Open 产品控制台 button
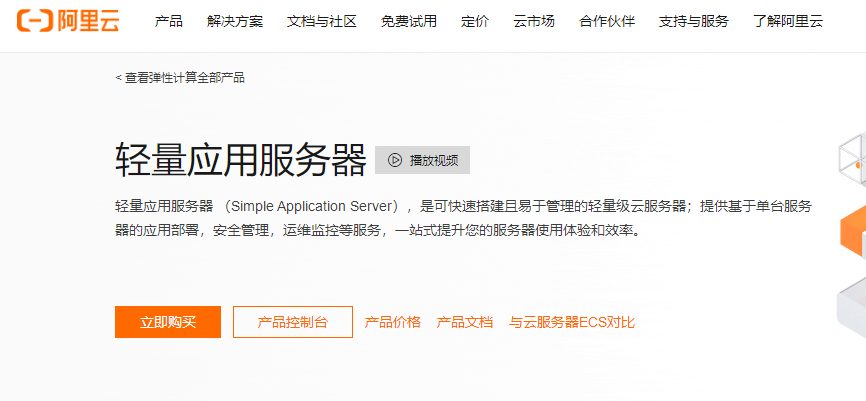866x401 pixels. click(x=293, y=322)
